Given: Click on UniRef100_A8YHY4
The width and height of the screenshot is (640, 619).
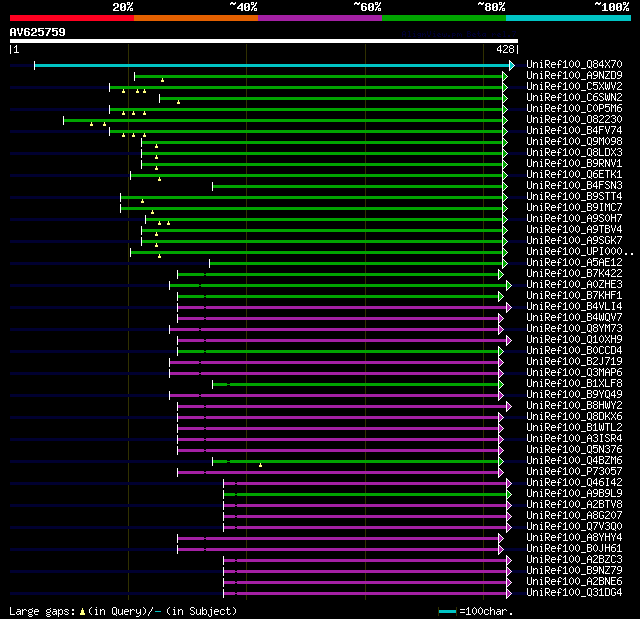Looking at the screenshot, I should point(574,538).
